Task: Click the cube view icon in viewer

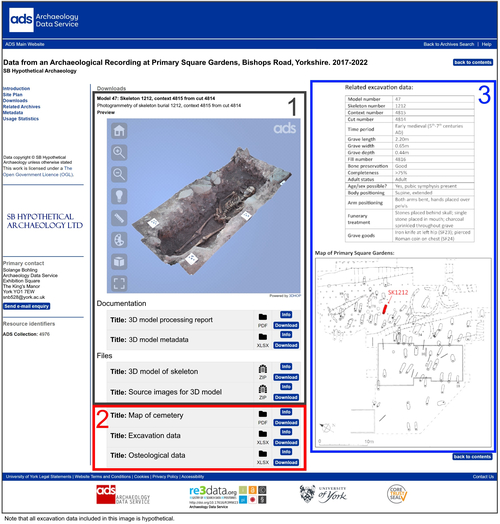Action: (x=119, y=262)
